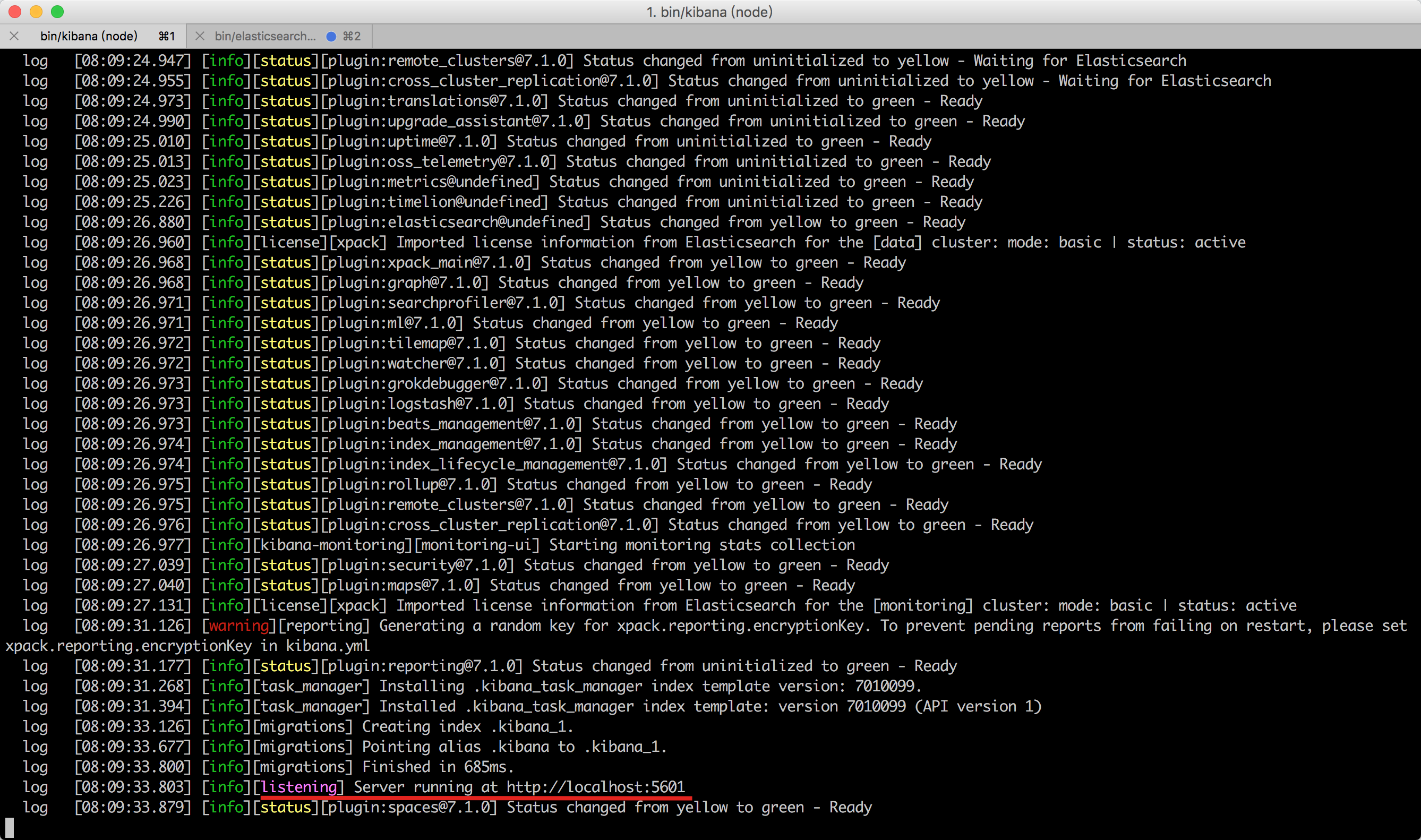
Task: Close the bin/elasticsearch tab with its X
Action: [x=199, y=36]
